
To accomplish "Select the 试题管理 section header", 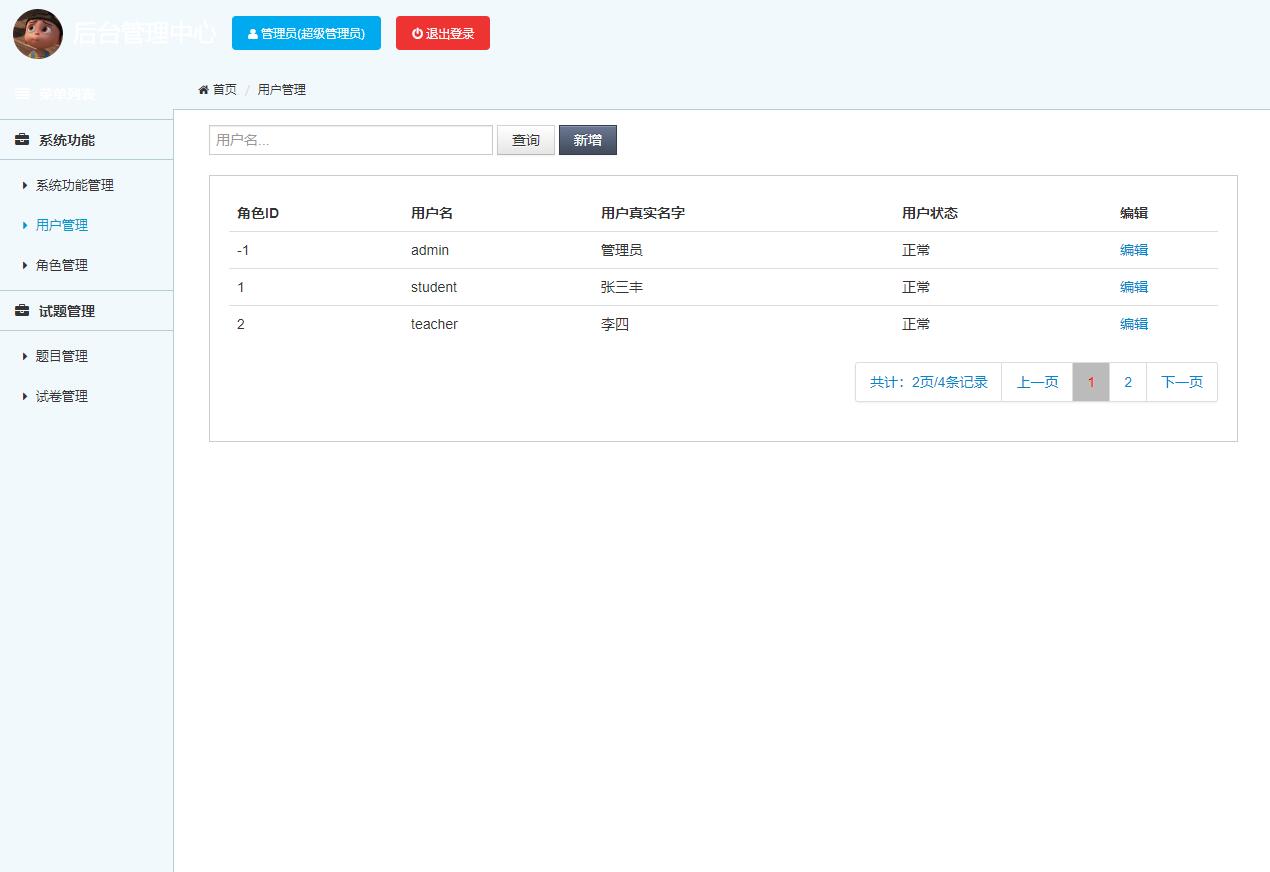I will 63,310.
